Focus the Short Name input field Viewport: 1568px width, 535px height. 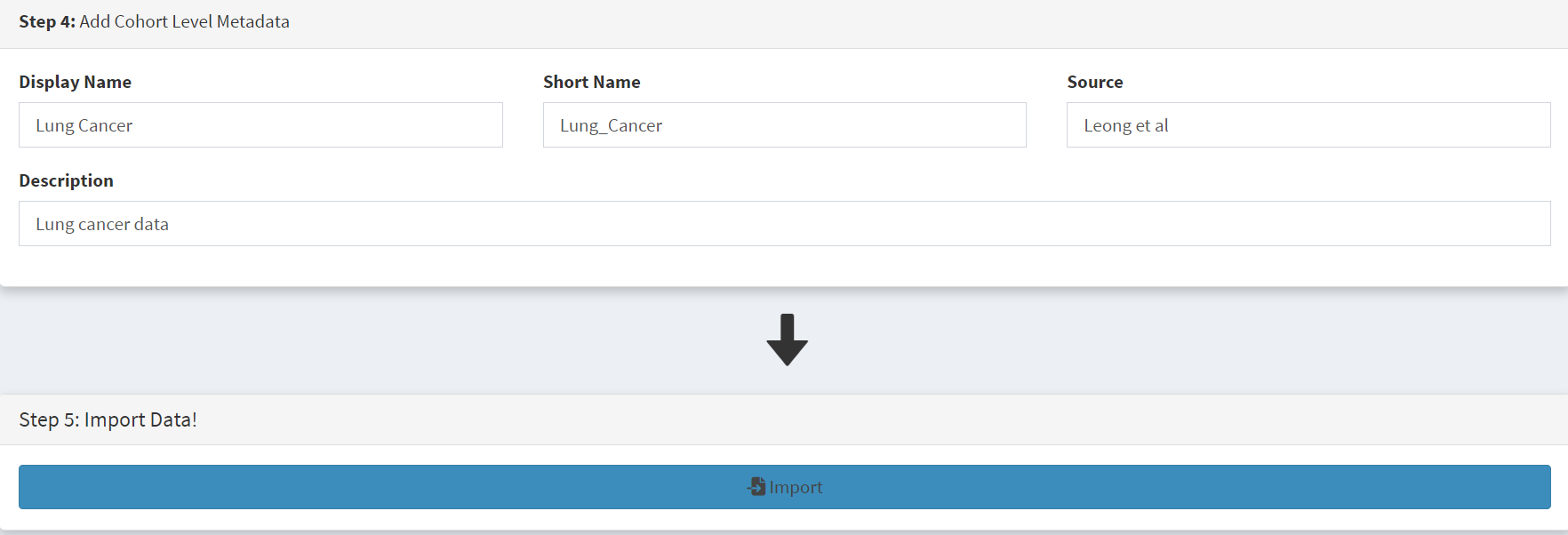[x=784, y=125]
